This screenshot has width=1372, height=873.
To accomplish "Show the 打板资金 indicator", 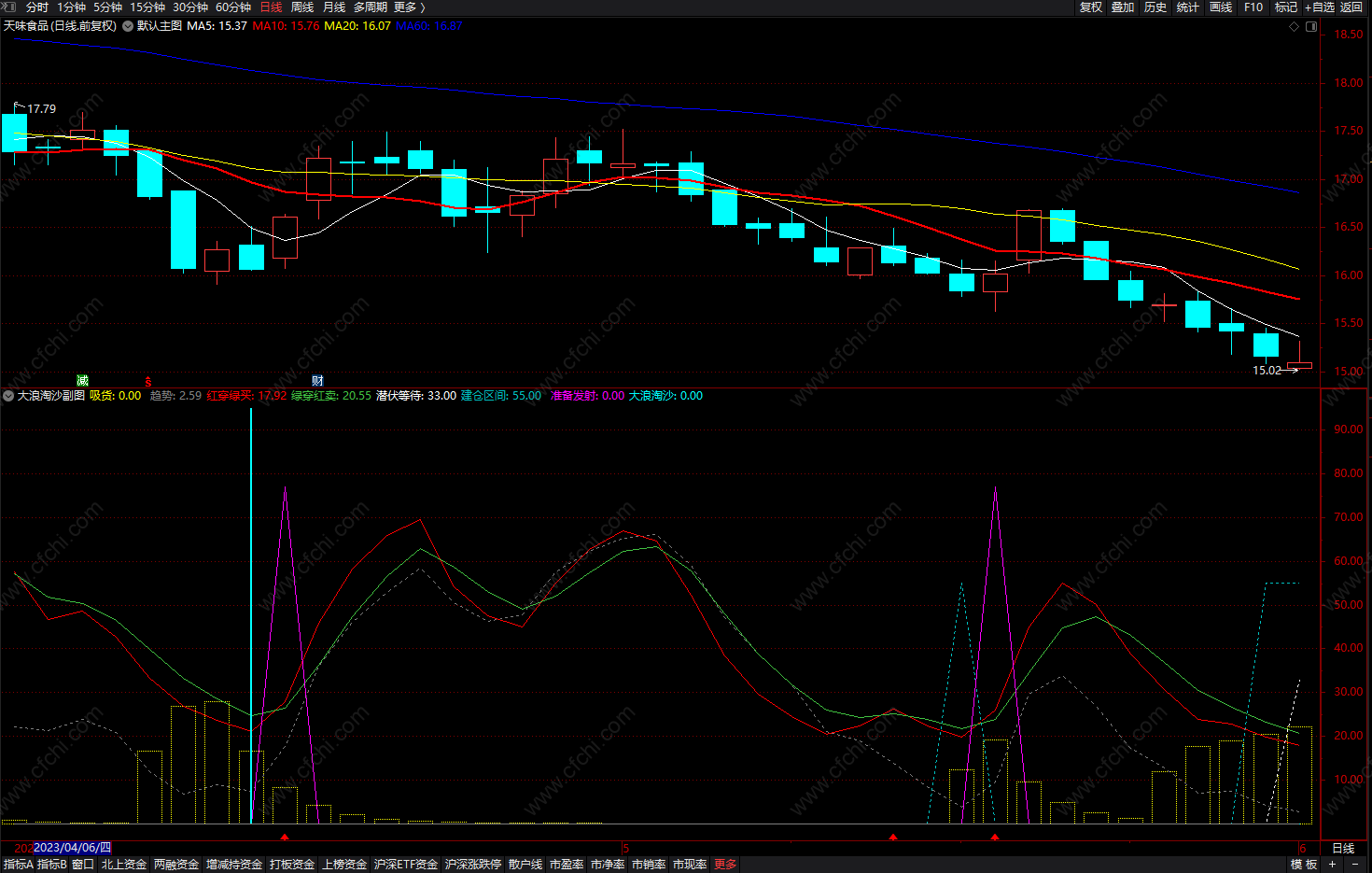I will tap(292, 865).
